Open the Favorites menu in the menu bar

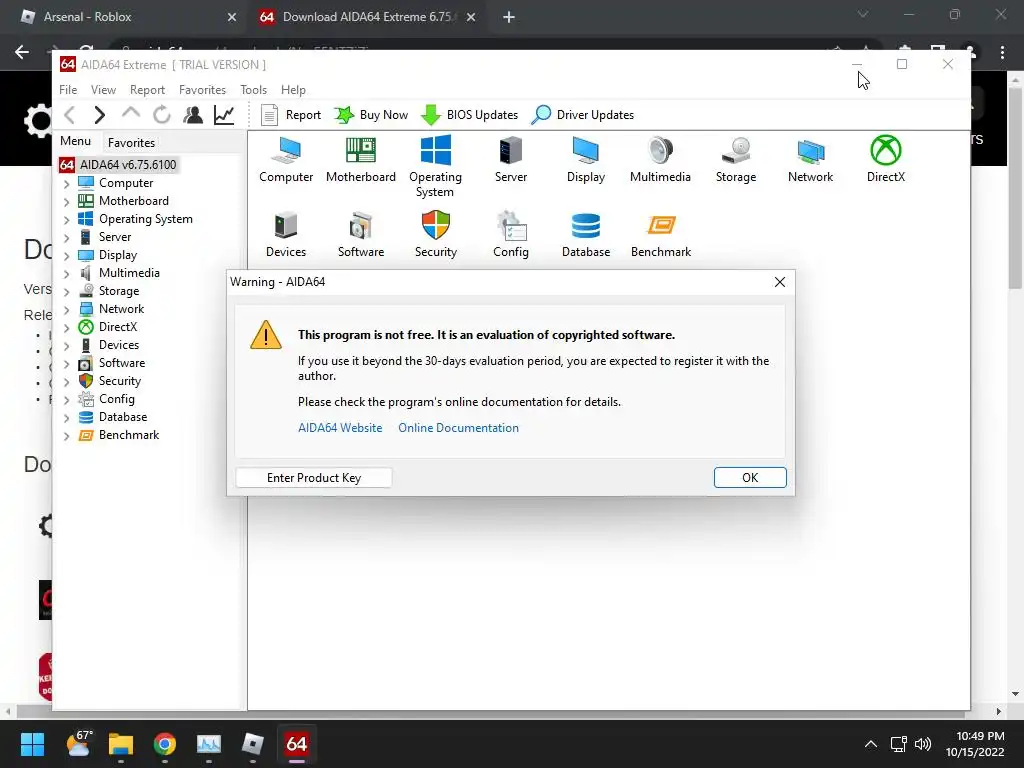point(202,89)
